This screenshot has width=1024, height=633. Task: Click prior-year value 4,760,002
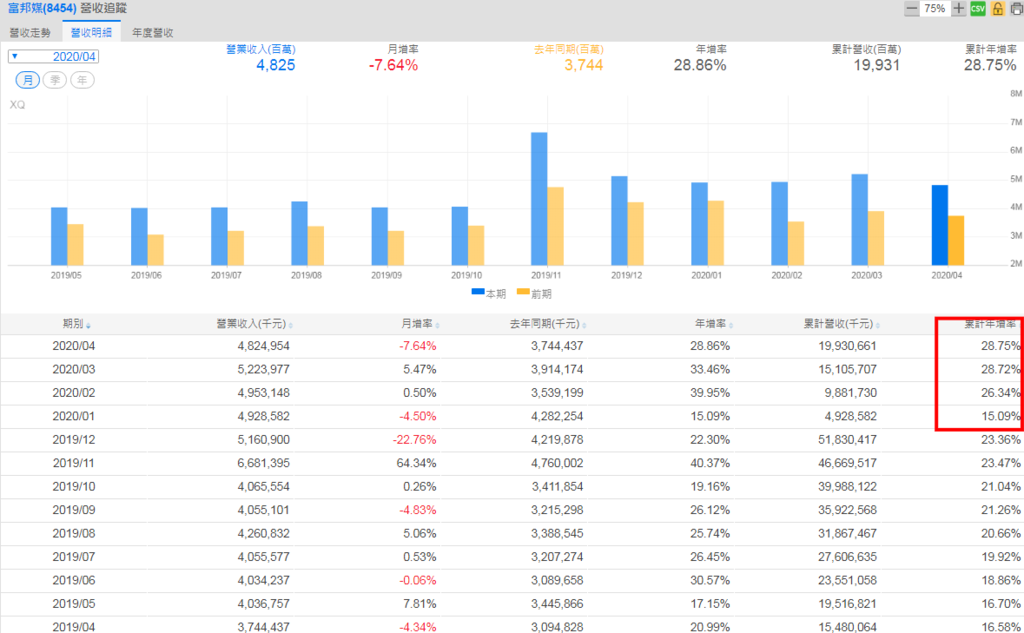557,464
